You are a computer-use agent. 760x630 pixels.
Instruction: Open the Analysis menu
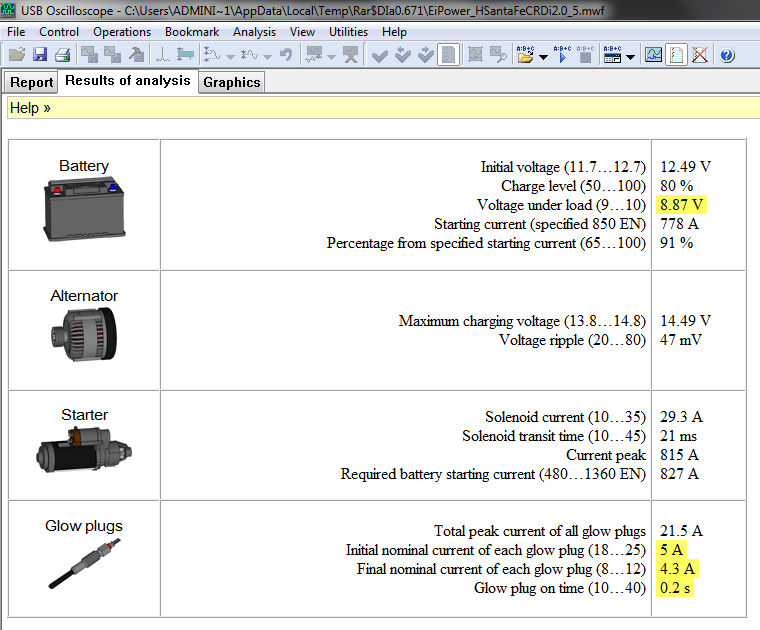pyautogui.click(x=254, y=32)
